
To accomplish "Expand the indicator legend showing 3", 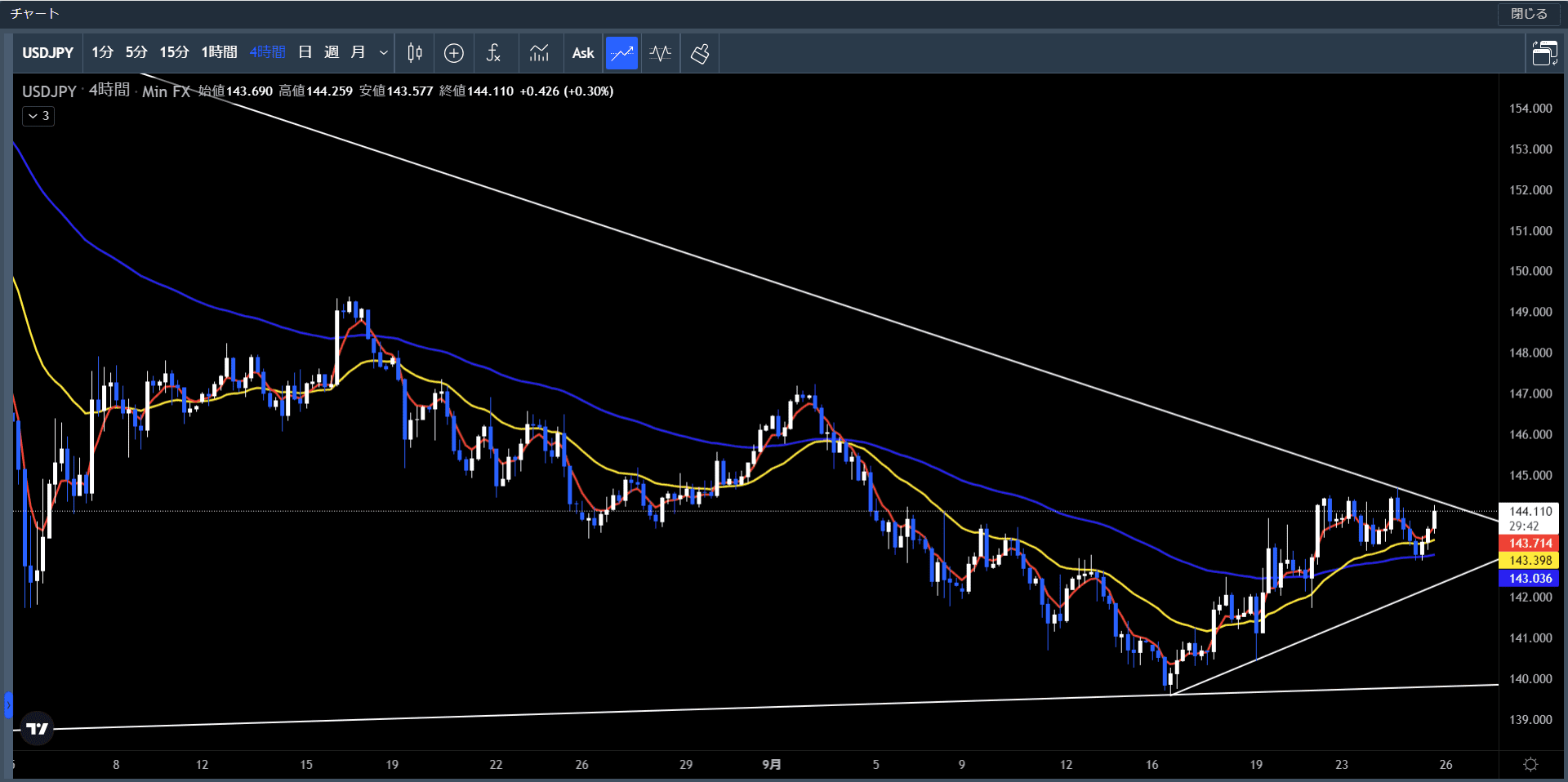I will click(x=38, y=116).
